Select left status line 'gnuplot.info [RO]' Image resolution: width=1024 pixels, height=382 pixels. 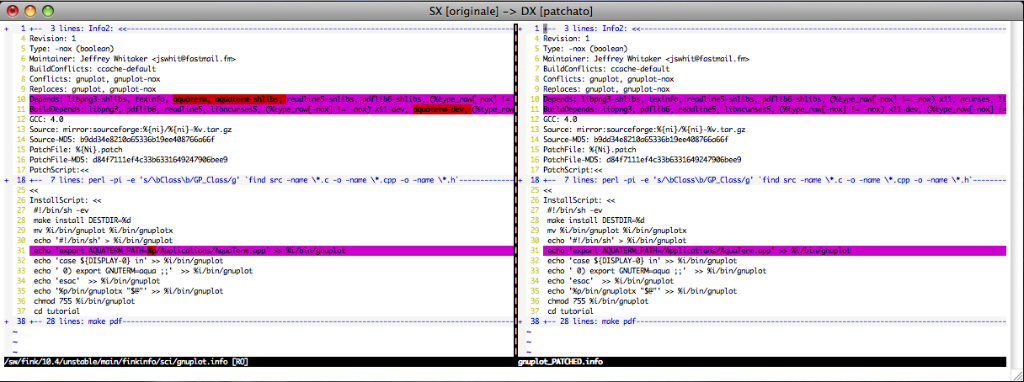[126, 361]
